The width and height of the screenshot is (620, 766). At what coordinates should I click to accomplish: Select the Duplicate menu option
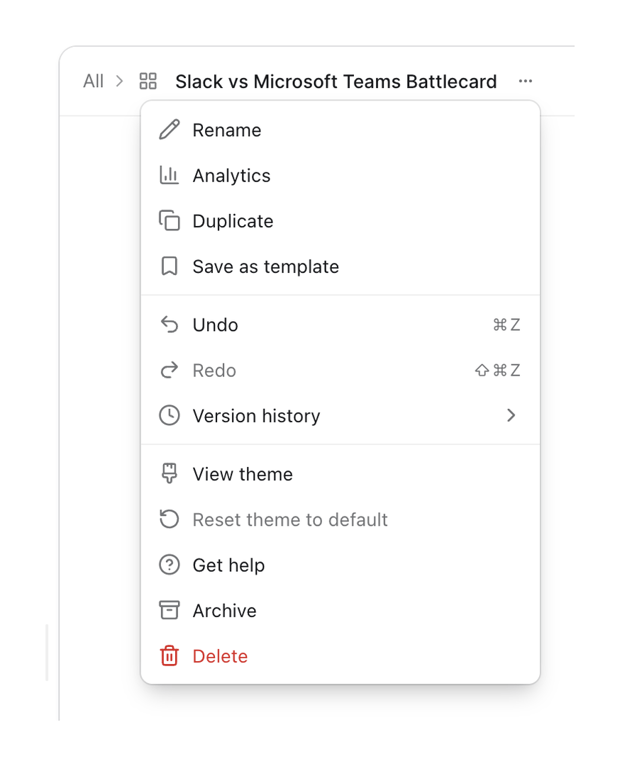[x=340, y=221]
